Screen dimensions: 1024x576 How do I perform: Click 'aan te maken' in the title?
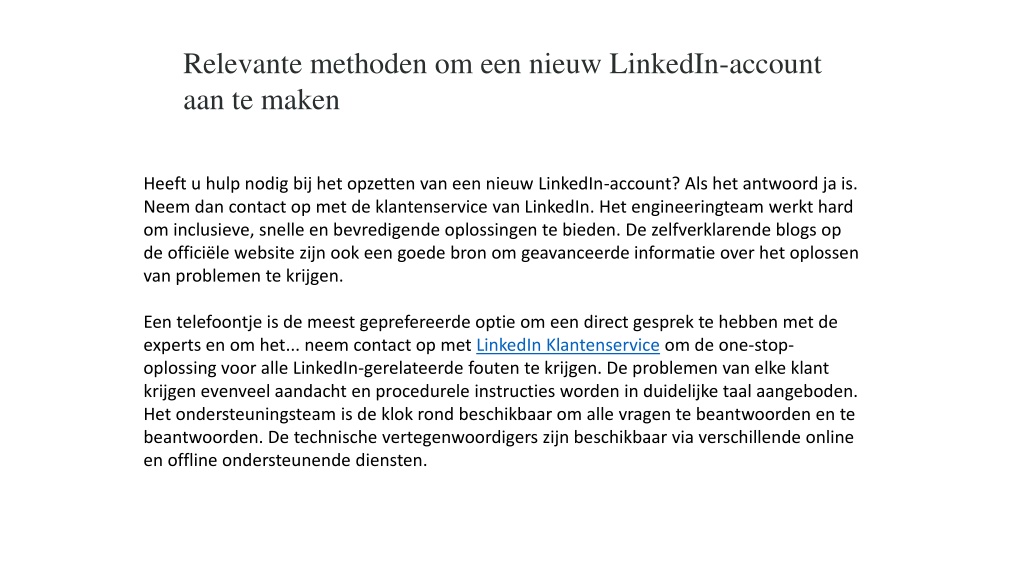click(261, 100)
